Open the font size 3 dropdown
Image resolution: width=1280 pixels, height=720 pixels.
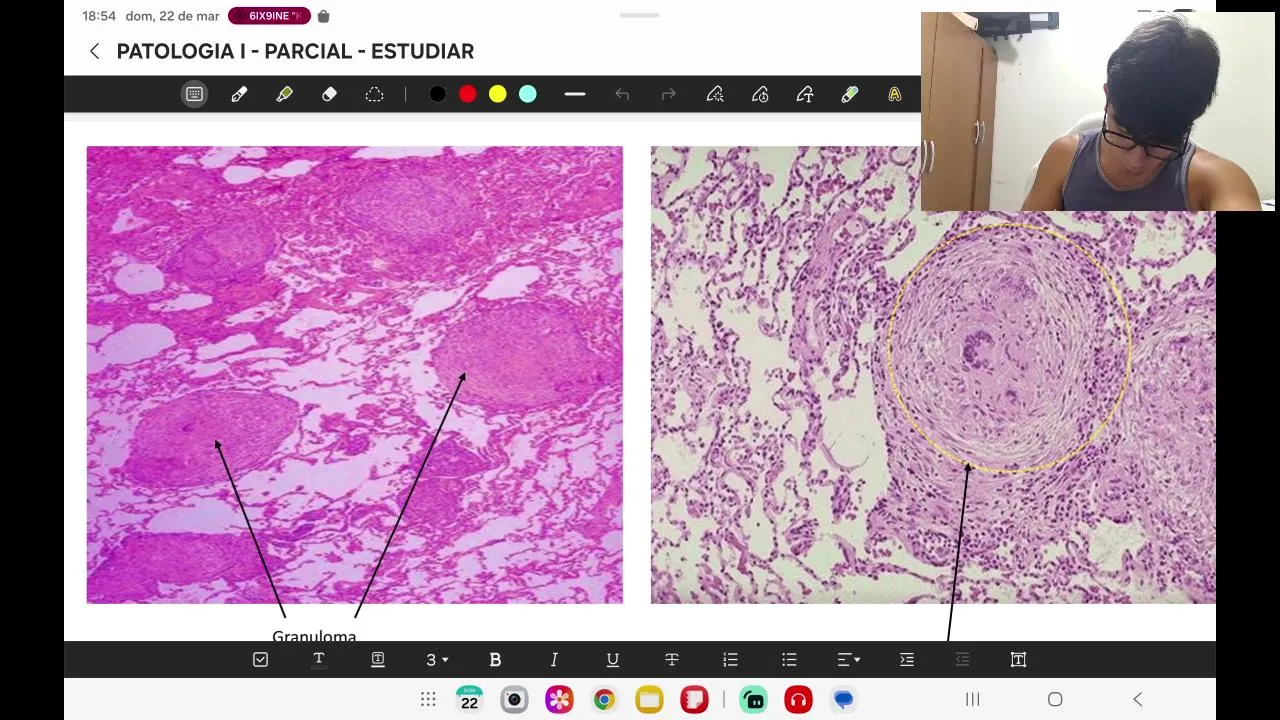click(437, 659)
